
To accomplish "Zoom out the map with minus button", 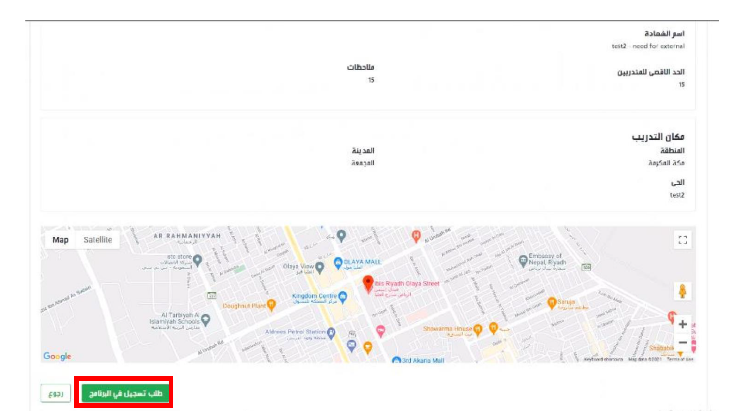I will [x=683, y=342].
